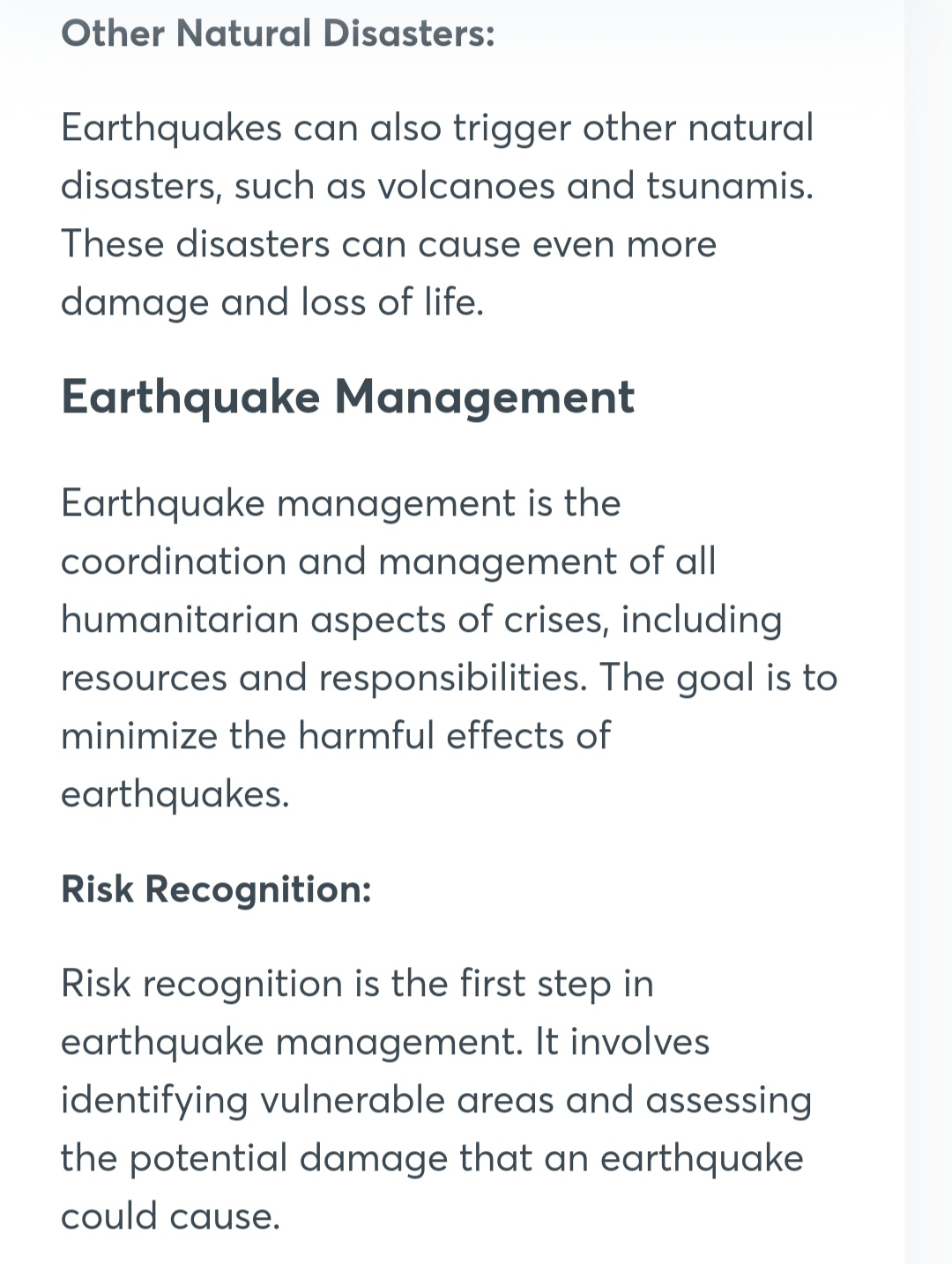The width and height of the screenshot is (952, 1264).
Task: Click the gray scroll strip on the right edge
Action: click(928, 632)
